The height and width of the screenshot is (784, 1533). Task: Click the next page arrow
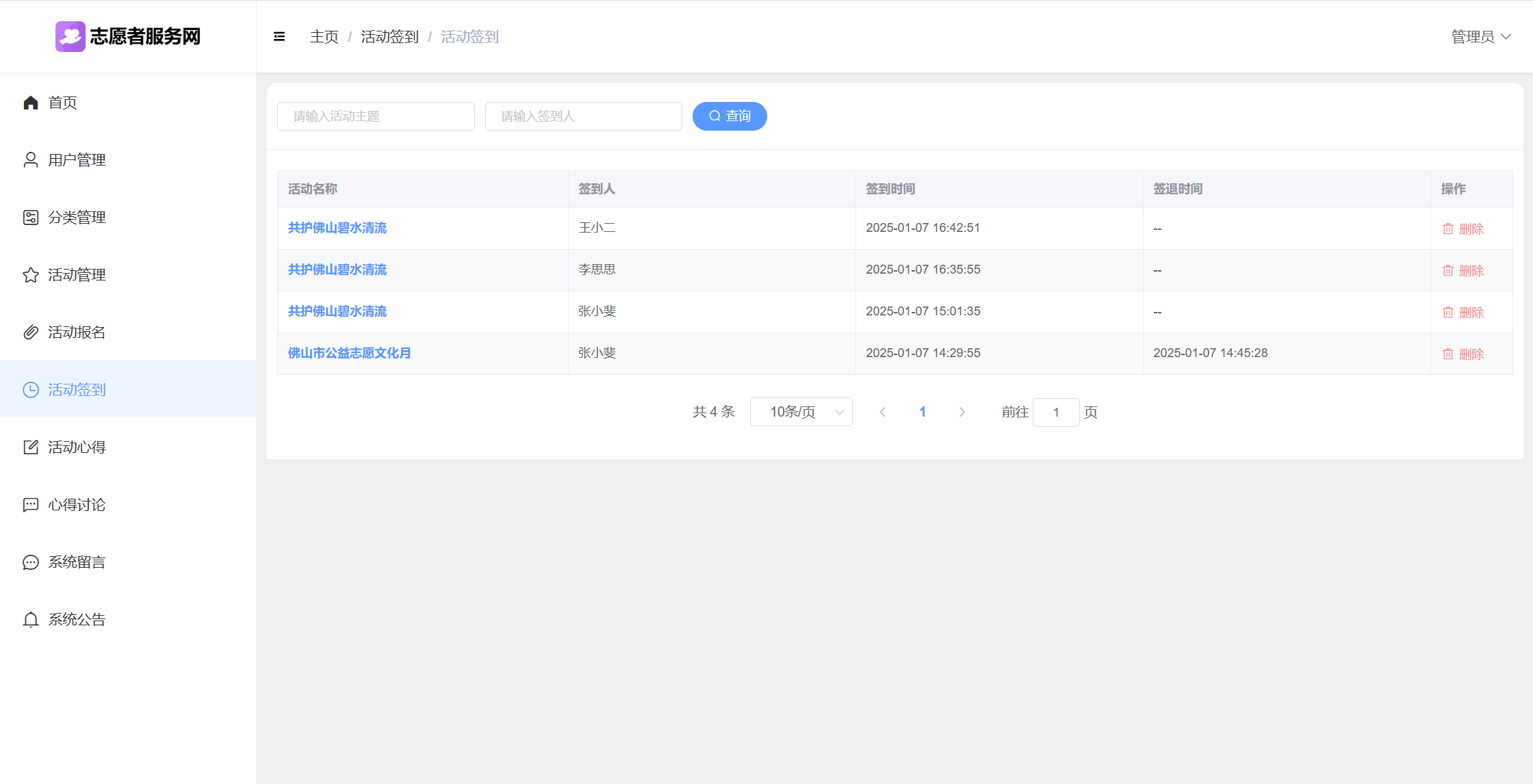coord(962,412)
